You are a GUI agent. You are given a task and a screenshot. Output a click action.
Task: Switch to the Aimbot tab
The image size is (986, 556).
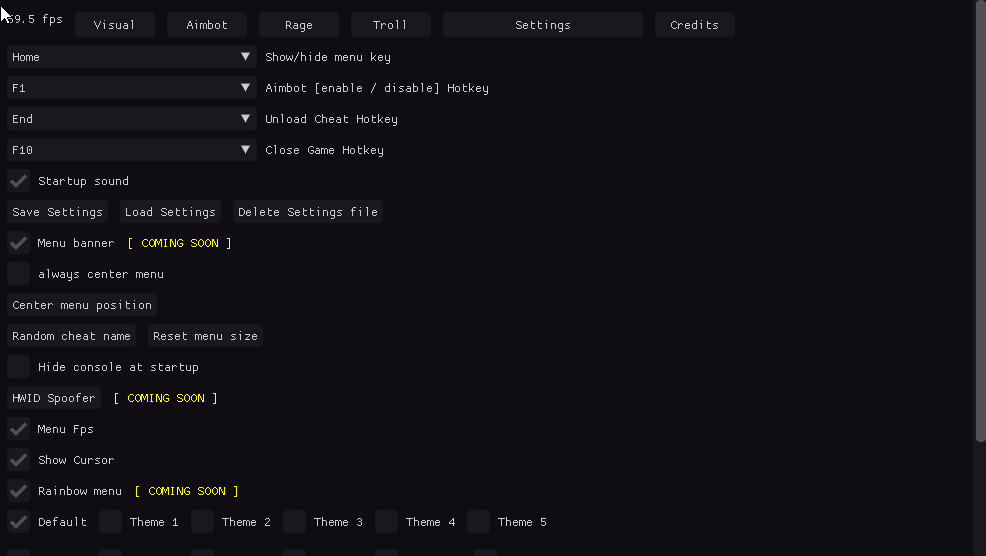pyautogui.click(x=207, y=25)
